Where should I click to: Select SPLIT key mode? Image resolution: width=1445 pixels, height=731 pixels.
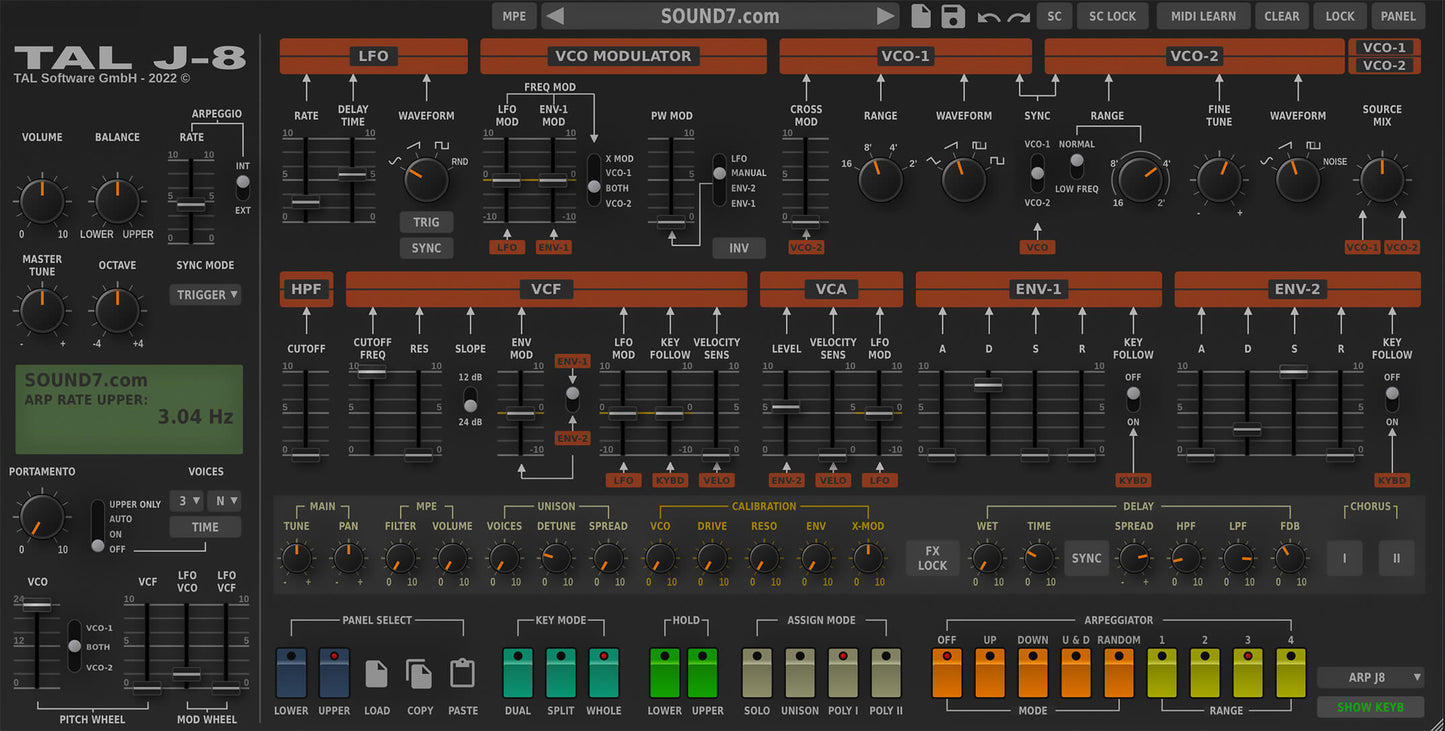(561, 673)
